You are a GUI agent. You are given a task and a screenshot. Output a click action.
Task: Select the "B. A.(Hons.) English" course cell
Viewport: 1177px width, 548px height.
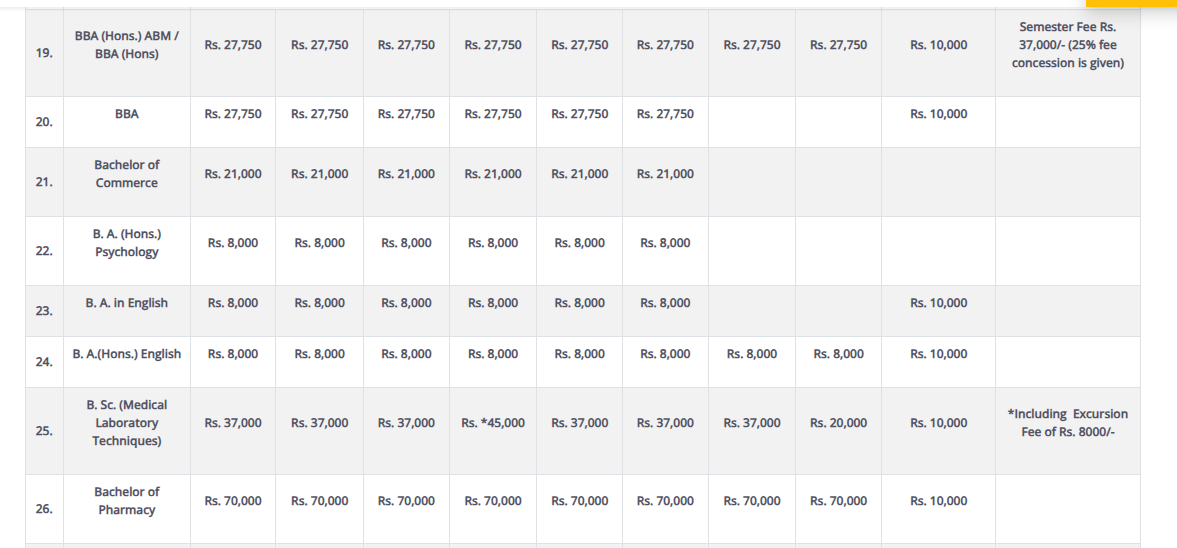tap(127, 354)
